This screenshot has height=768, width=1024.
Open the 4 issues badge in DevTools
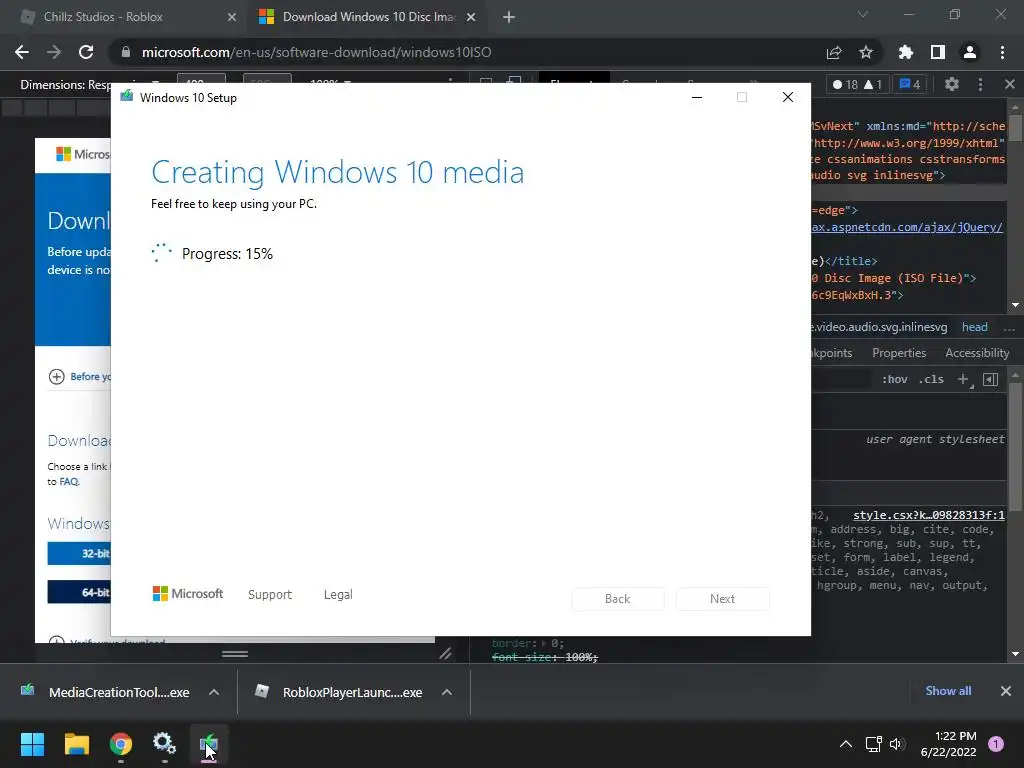click(x=910, y=84)
